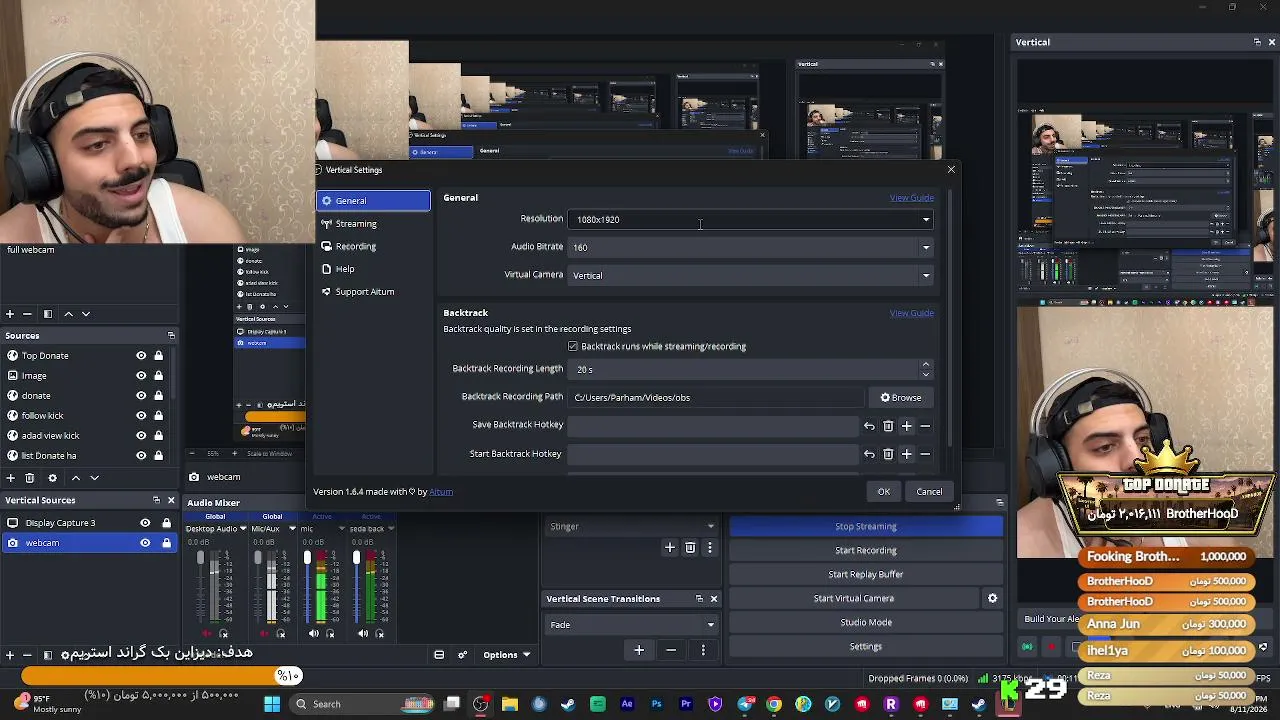This screenshot has height=720, width=1280.
Task: Open virtual camera settings gear
Action: click(992, 598)
